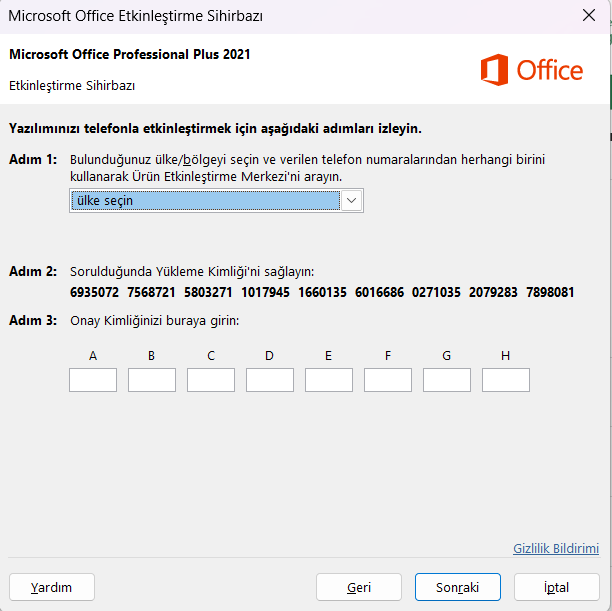Click confirmation ID field H
The image size is (612, 611).
coord(506,380)
